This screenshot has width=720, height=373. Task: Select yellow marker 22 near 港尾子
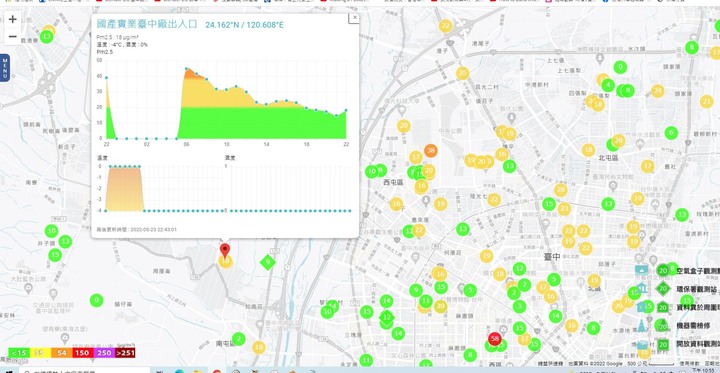[445, 26]
